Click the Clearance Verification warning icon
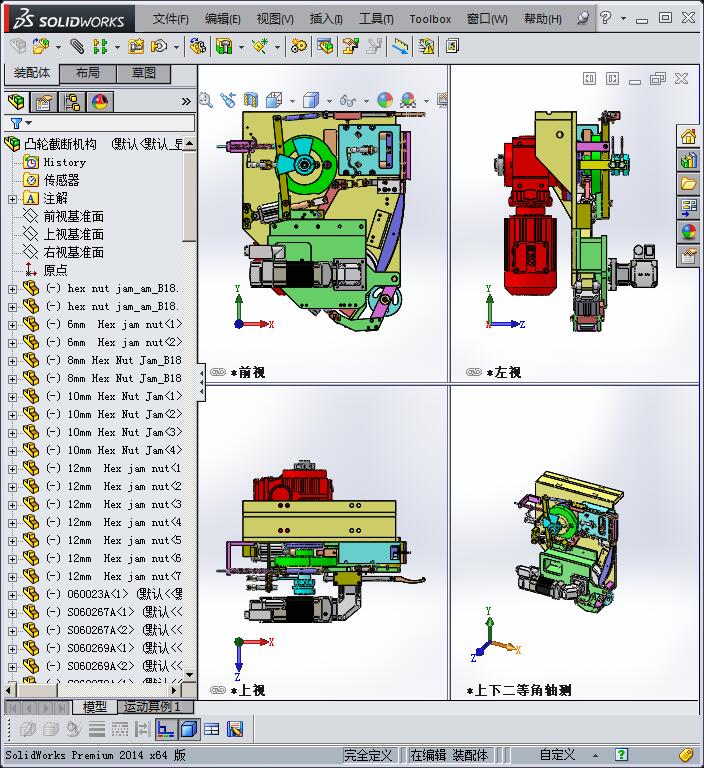The width and height of the screenshot is (704, 768). (x=426, y=47)
